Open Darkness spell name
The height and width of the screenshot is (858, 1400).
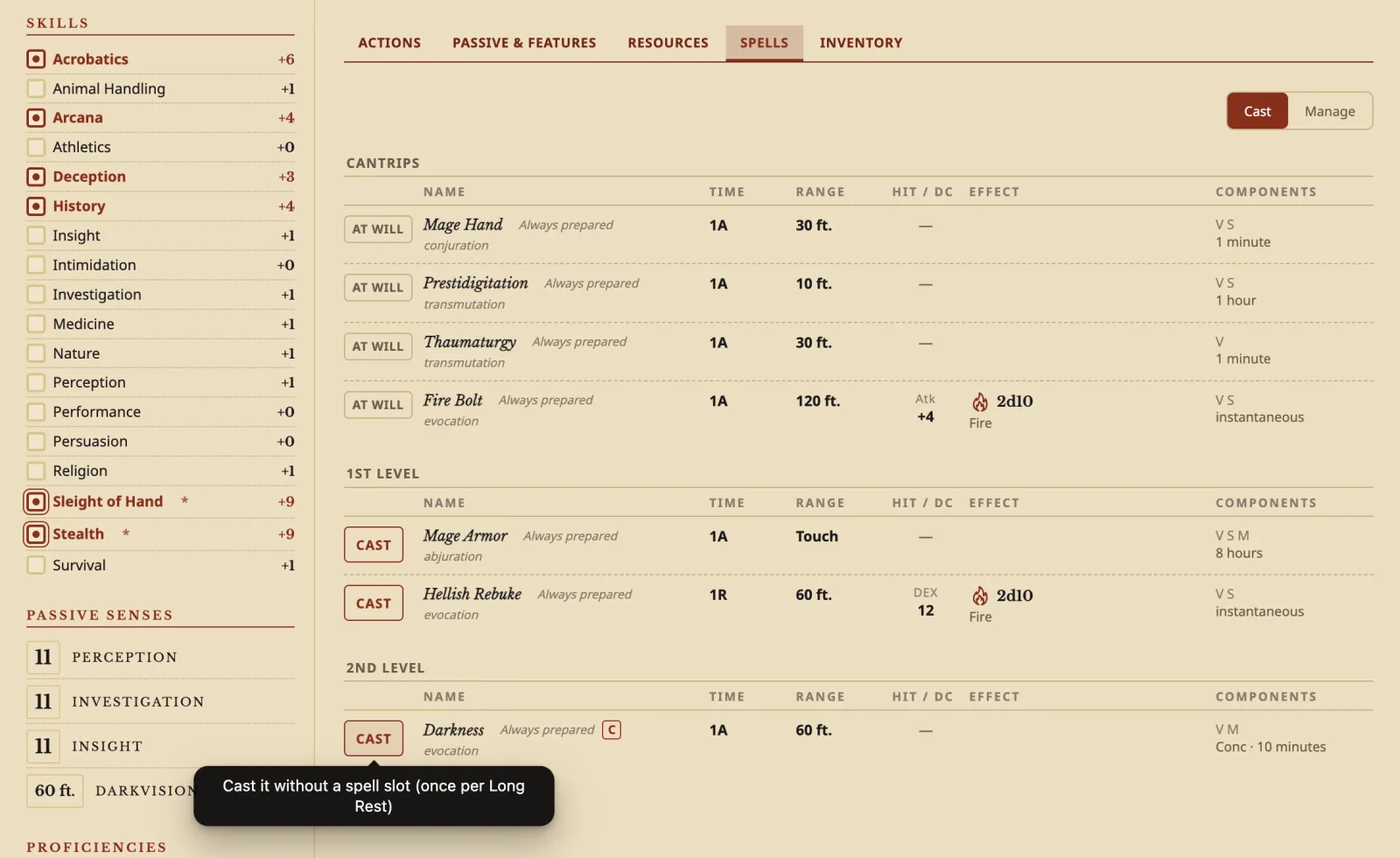tap(453, 729)
